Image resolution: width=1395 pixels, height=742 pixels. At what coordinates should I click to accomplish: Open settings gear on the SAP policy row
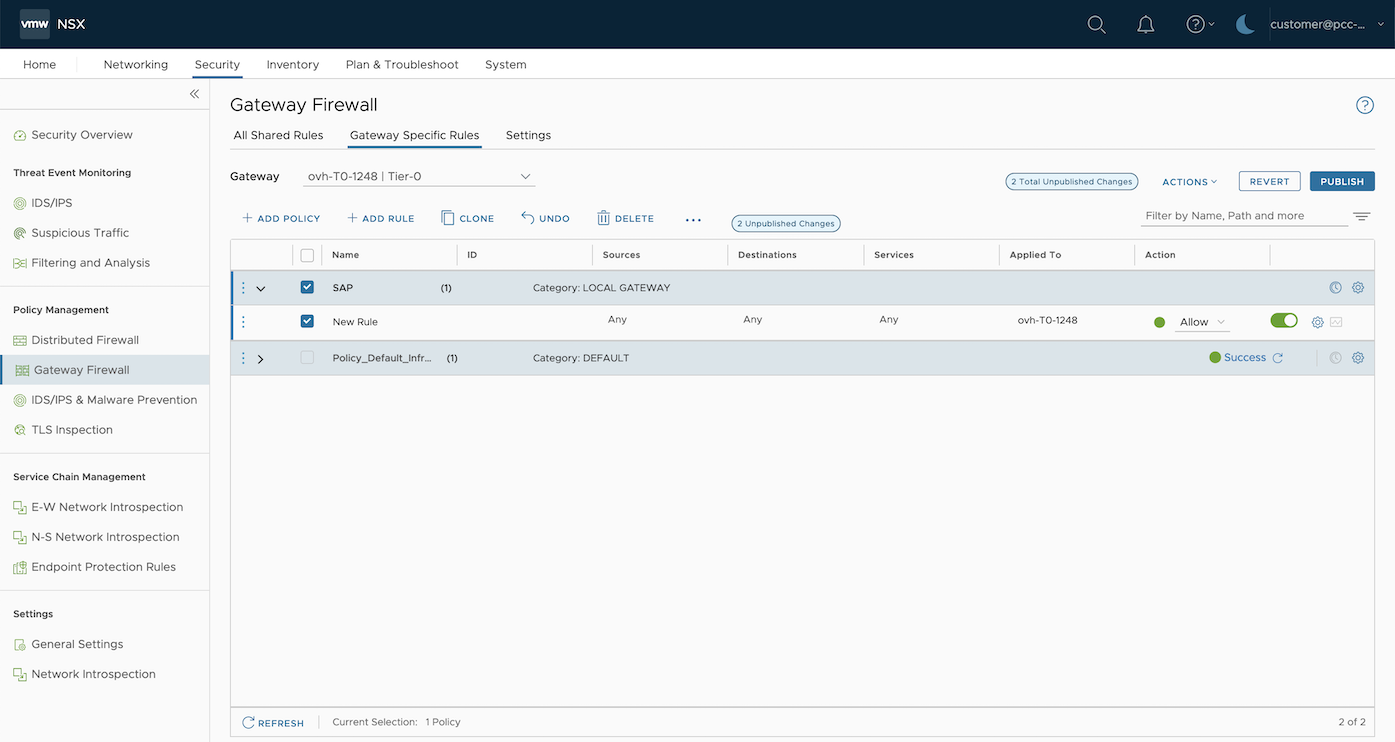(x=1357, y=287)
